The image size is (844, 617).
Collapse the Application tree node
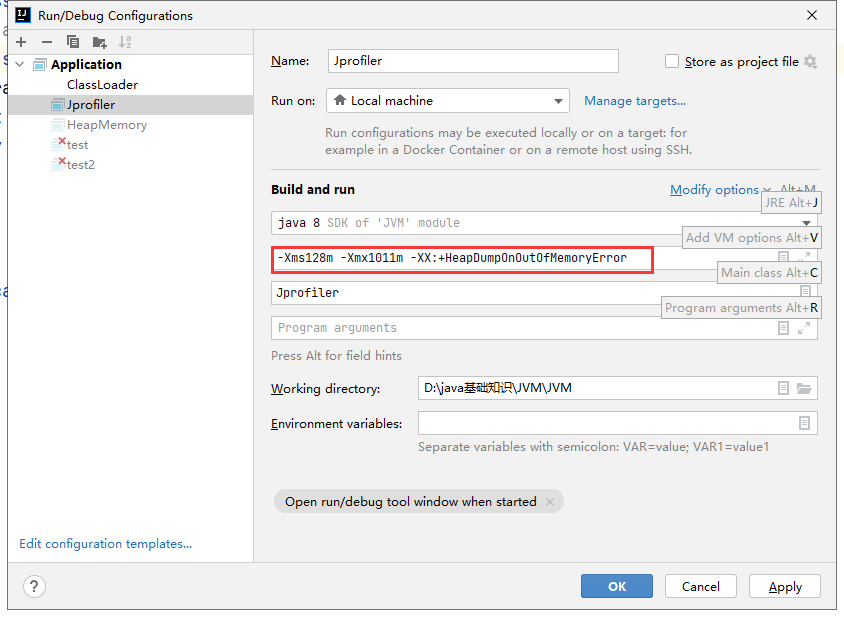(19, 63)
